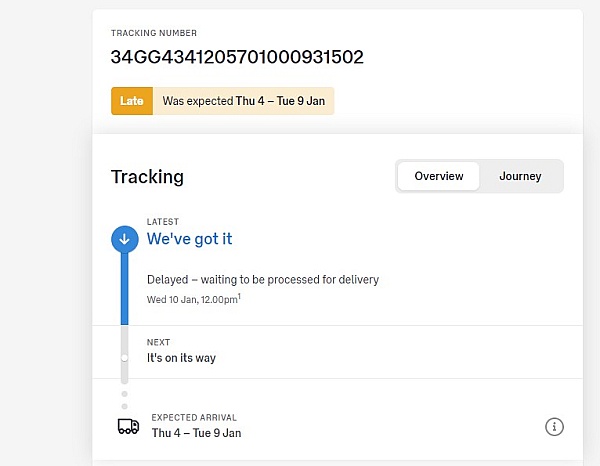Click the grey circle marker beside Next step
The image size is (600, 466).
124,357
